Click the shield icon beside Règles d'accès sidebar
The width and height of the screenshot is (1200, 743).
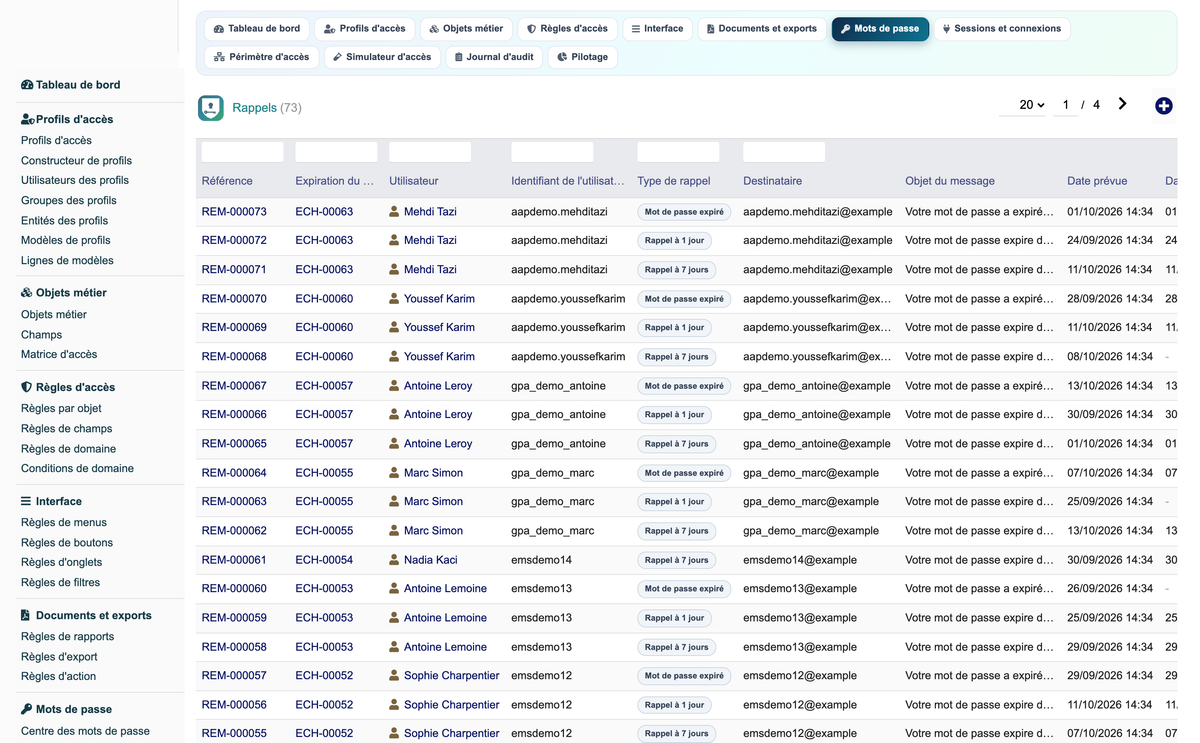point(26,387)
